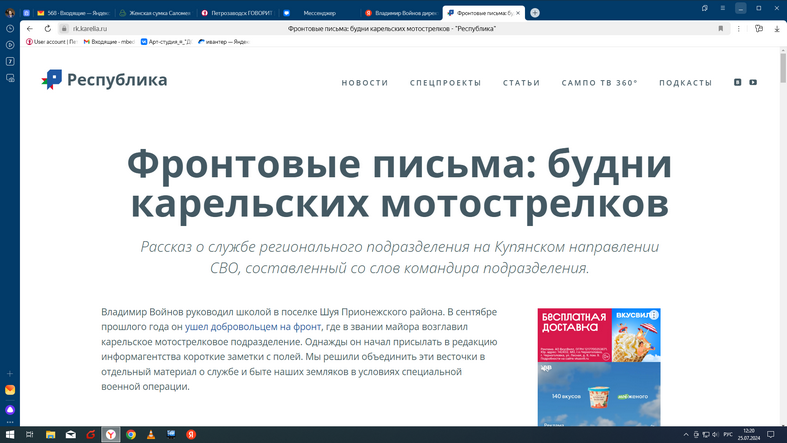787x443 pixels.
Task: Open Google Chrome from taskbar
Action: point(130,434)
